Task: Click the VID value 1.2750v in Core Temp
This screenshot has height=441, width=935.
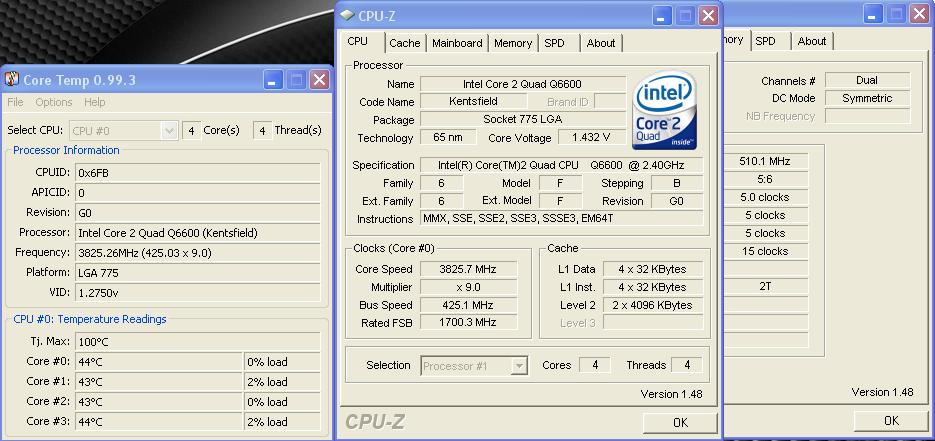Action: point(198,293)
